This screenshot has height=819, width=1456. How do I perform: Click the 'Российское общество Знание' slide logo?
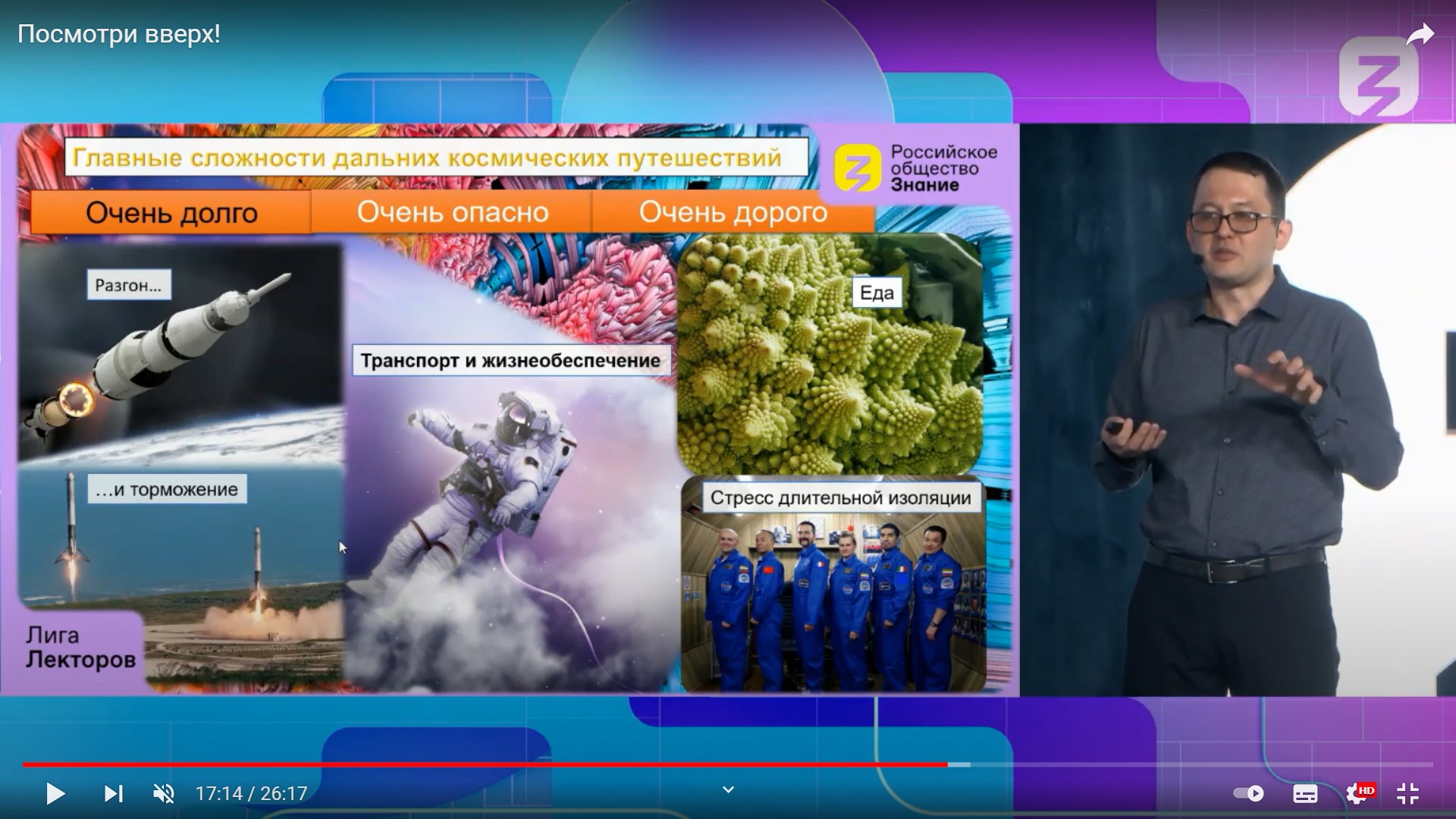[x=916, y=168]
